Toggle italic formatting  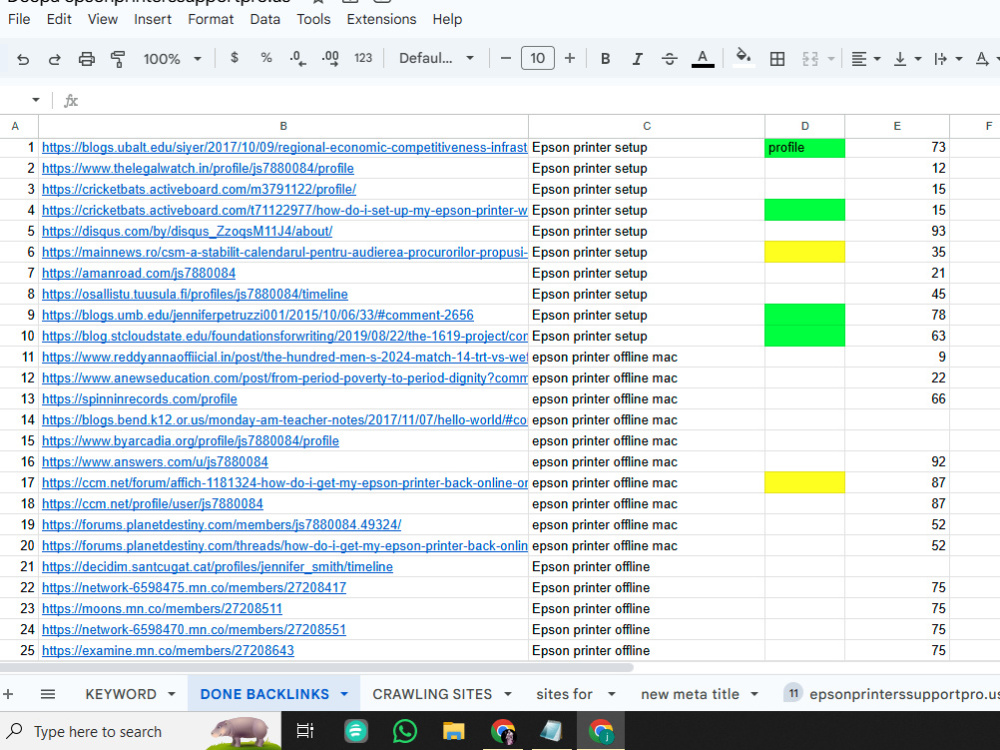click(x=637, y=59)
